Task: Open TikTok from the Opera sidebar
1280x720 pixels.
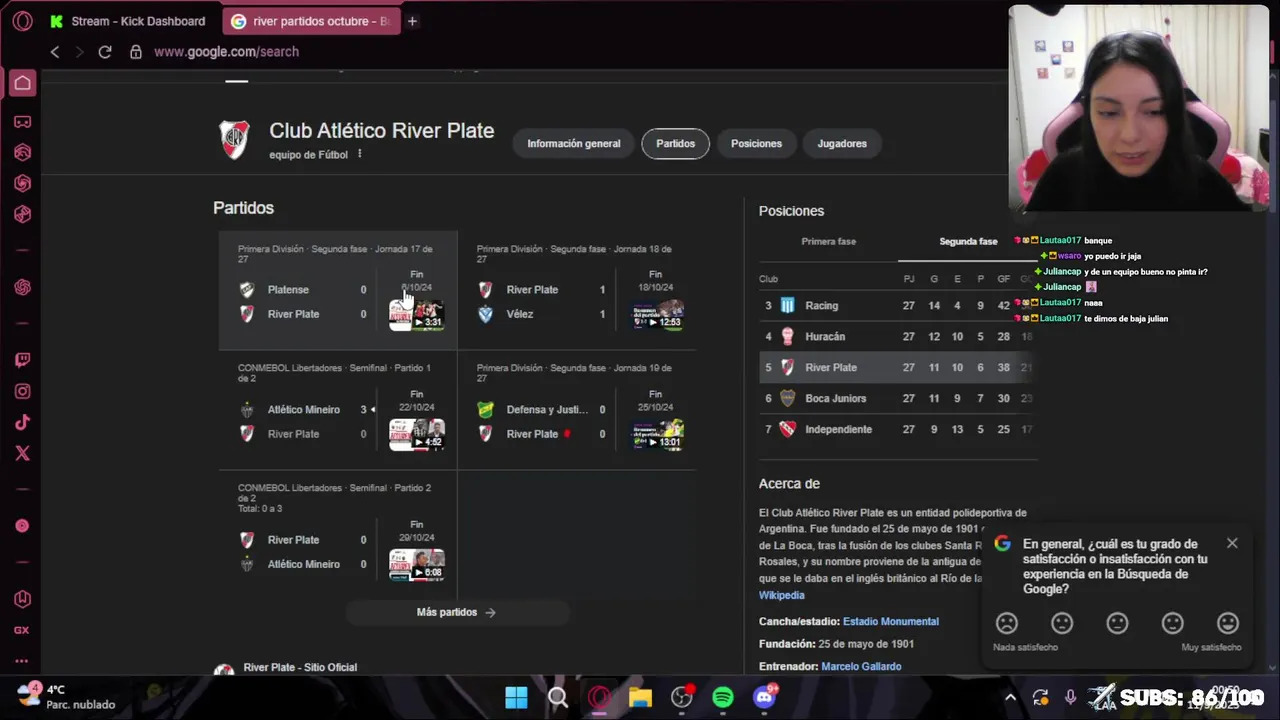Action: pyautogui.click(x=22, y=422)
